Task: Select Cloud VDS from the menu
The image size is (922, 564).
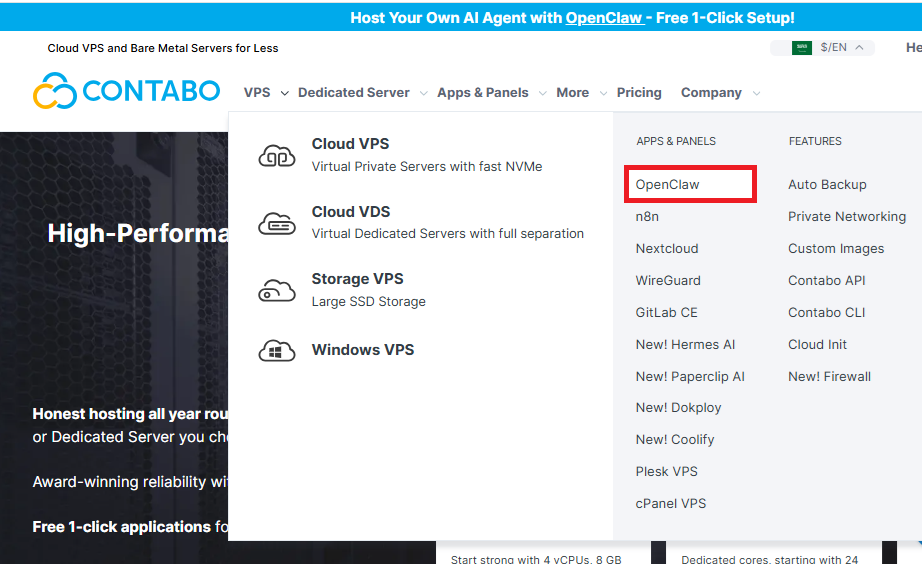Action: tap(351, 212)
